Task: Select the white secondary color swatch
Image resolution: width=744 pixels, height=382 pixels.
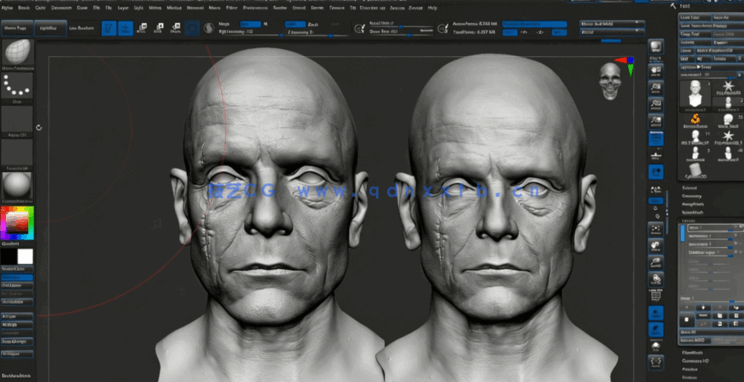Action: 25,256
